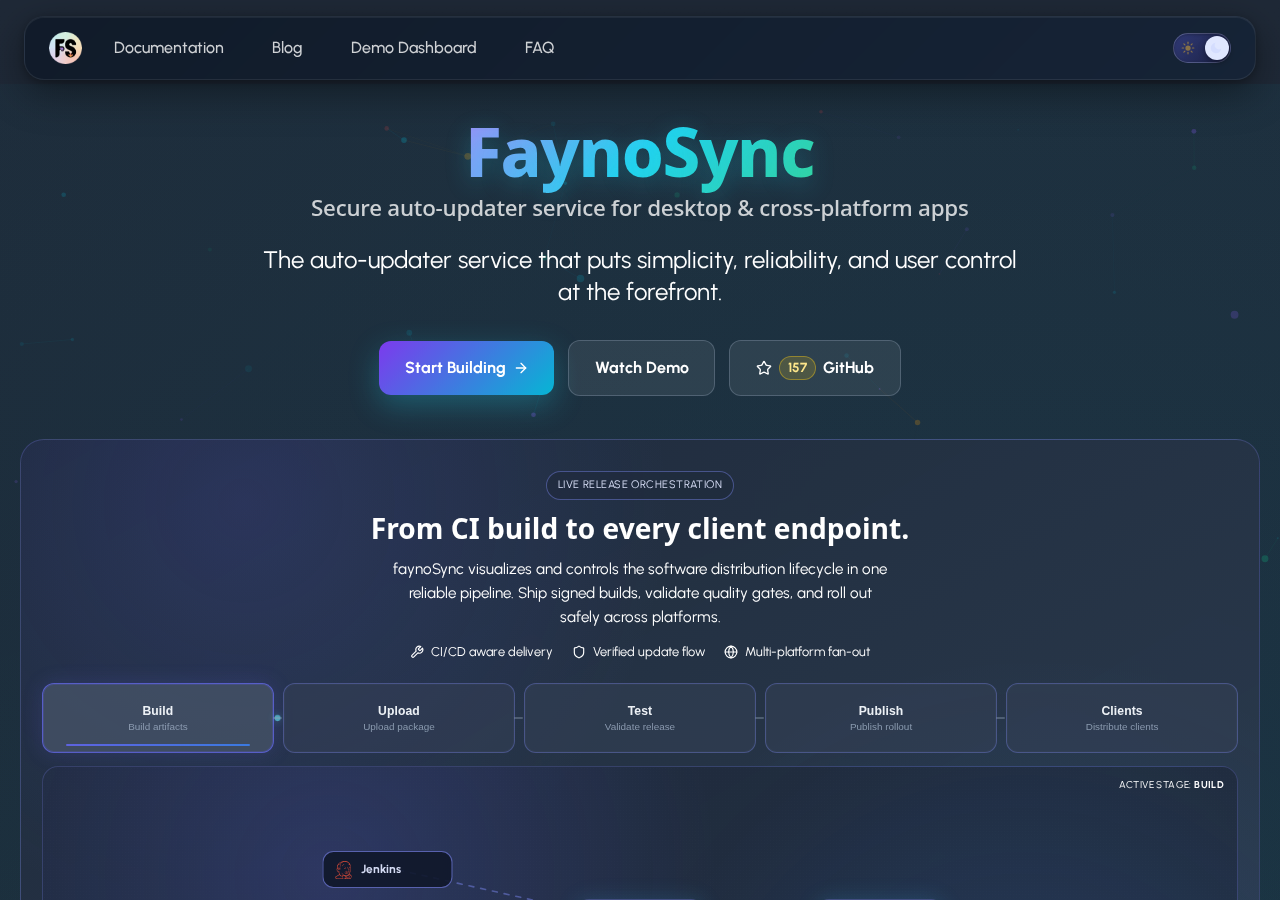Click the FaynoSync FS logo icon
This screenshot has height=900, width=1280.
click(66, 48)
